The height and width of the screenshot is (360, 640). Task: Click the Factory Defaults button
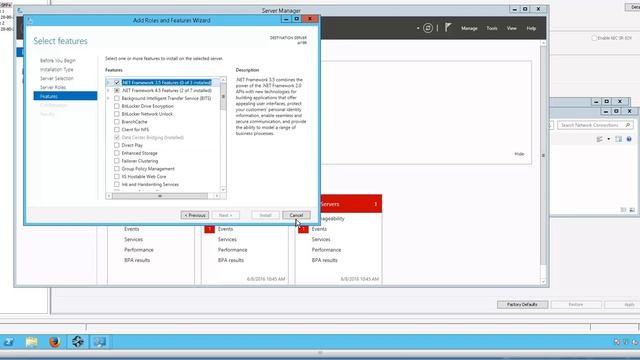point(522,304)
